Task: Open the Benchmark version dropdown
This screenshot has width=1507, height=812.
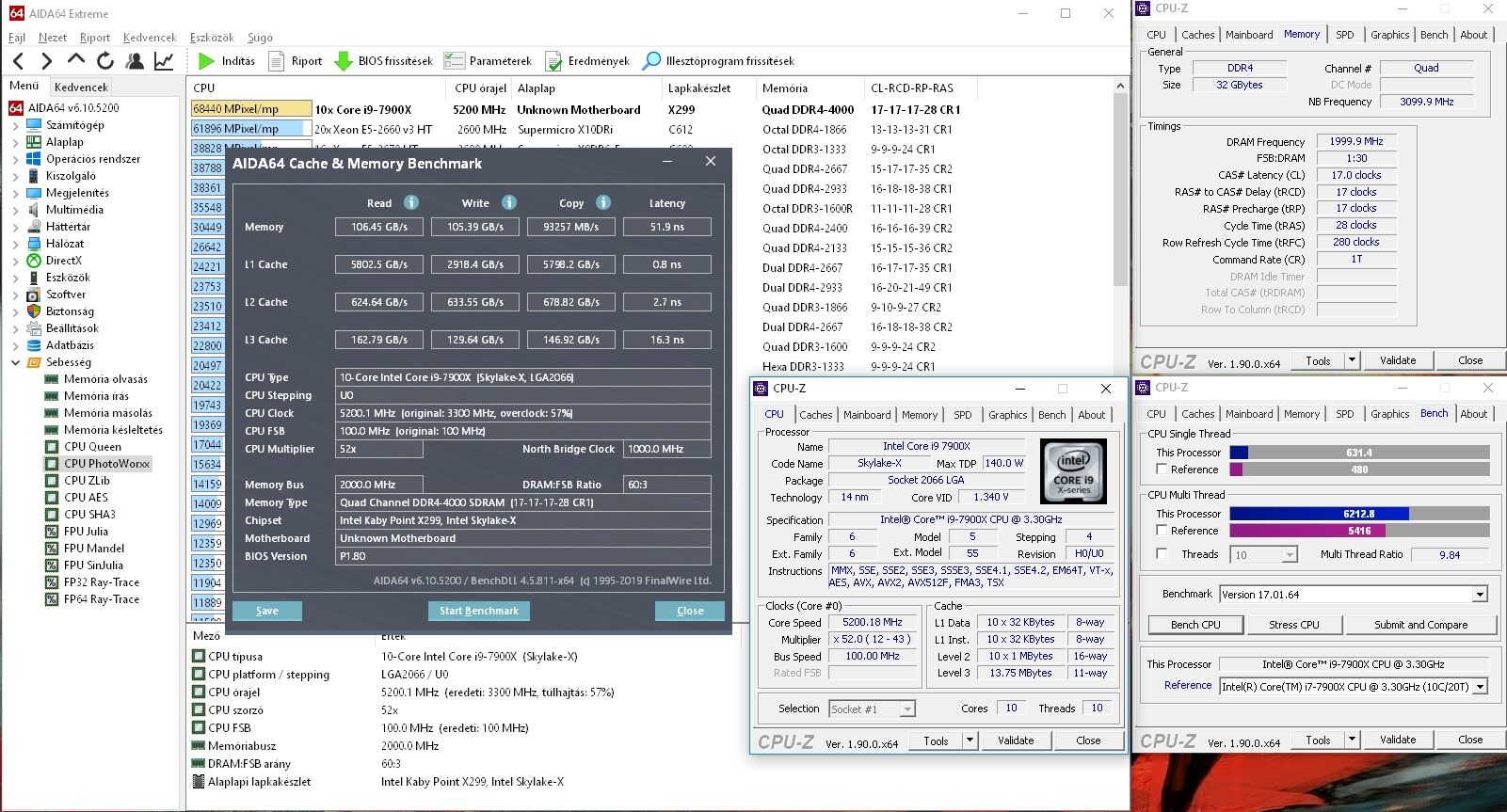Action: [x=1480, y=595]
